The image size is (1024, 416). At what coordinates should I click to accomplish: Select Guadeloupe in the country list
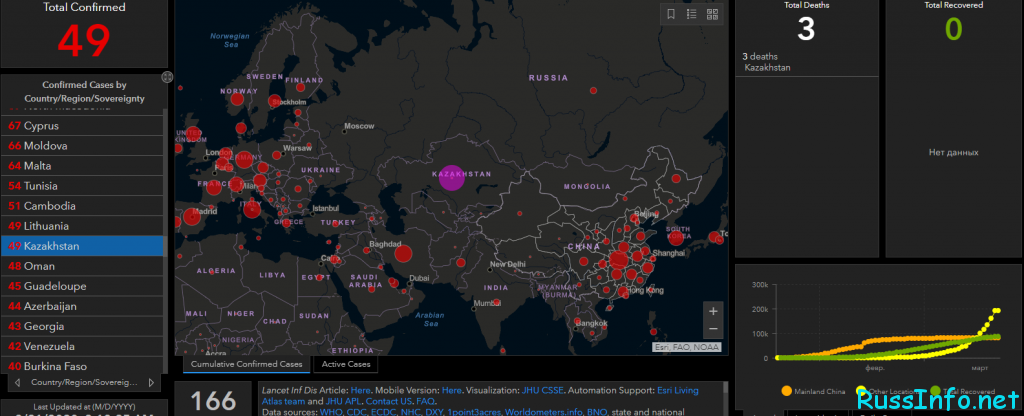[82, 286]
